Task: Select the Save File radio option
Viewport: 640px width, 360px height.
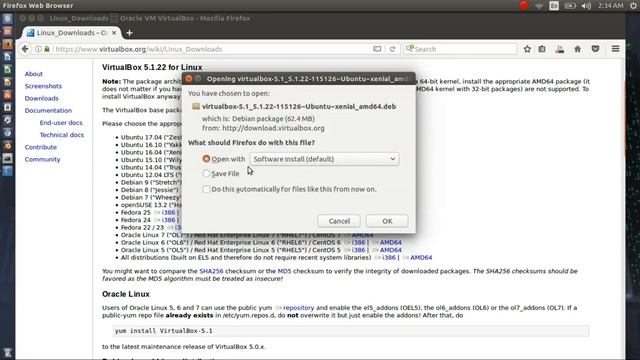Action: pos(206,173)
